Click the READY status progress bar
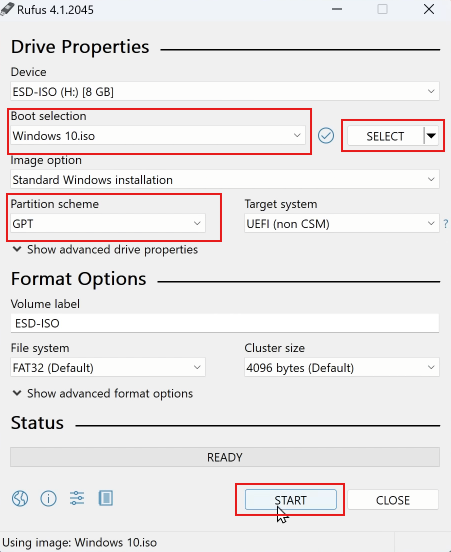This screenshot has height=552, width=451. pyautogui.click(x=225, y=457)
